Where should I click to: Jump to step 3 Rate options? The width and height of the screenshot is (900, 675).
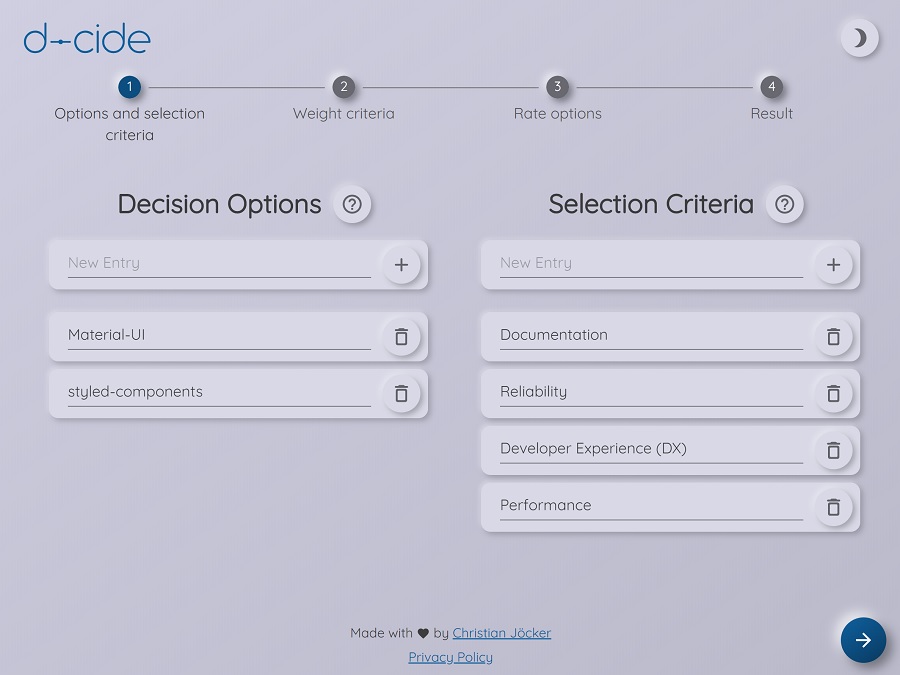point(557,87)
